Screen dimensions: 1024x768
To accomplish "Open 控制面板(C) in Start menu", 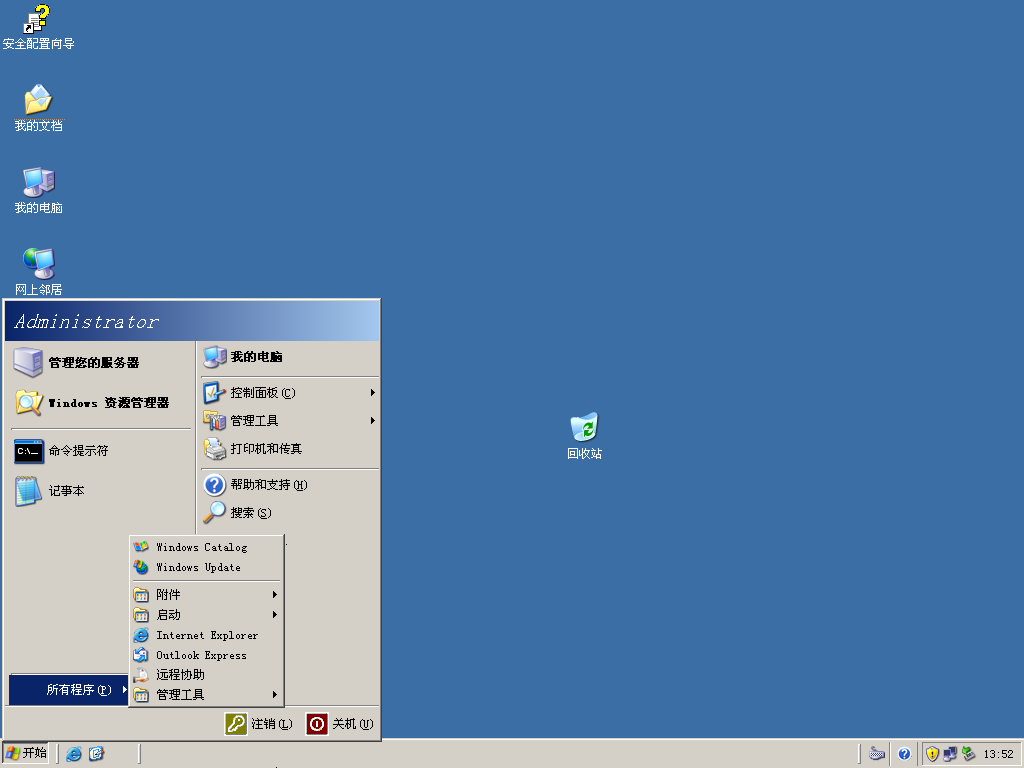I will pyautogui.click(x=289, y=392).
